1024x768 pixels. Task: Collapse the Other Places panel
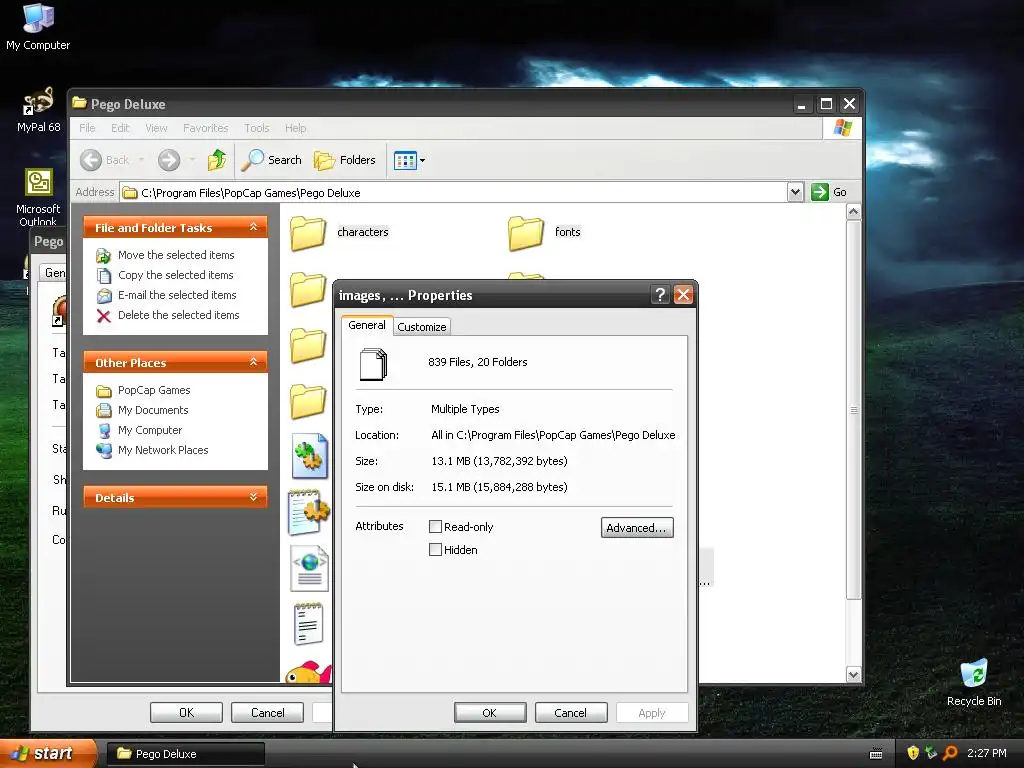point(253,362)
